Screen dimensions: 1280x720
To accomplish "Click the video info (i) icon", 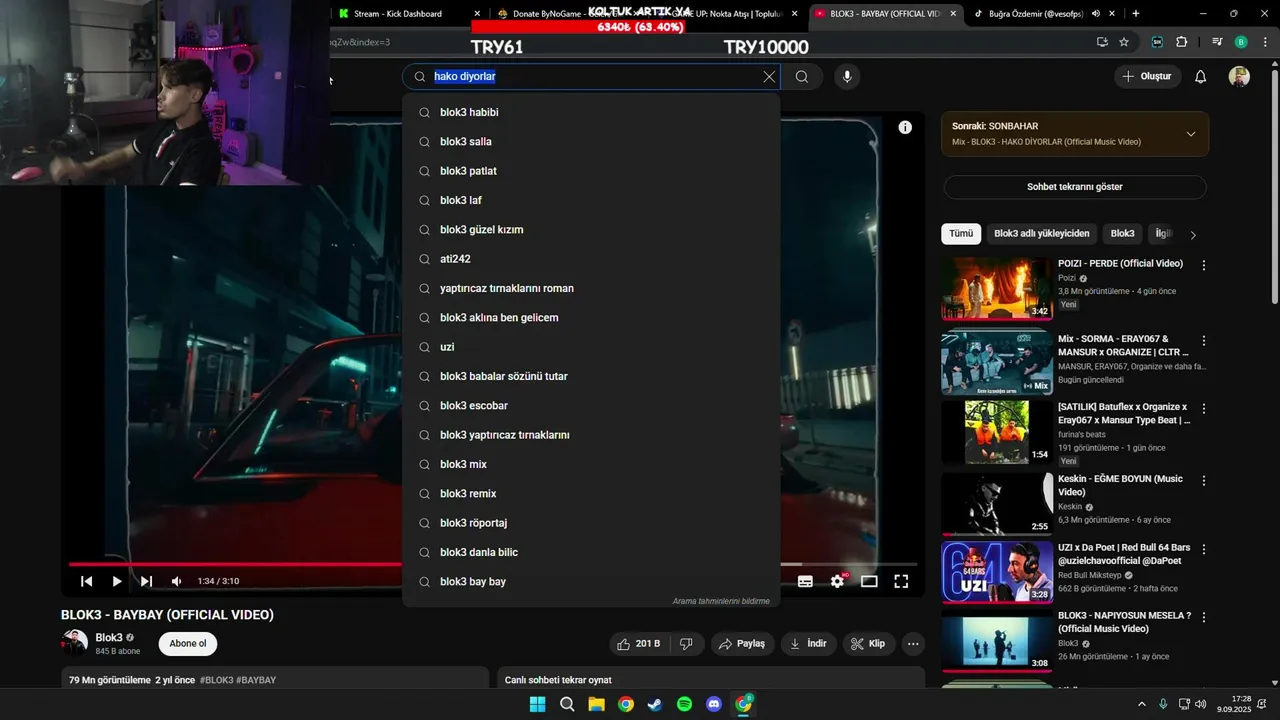I will (x=905, y=127).
